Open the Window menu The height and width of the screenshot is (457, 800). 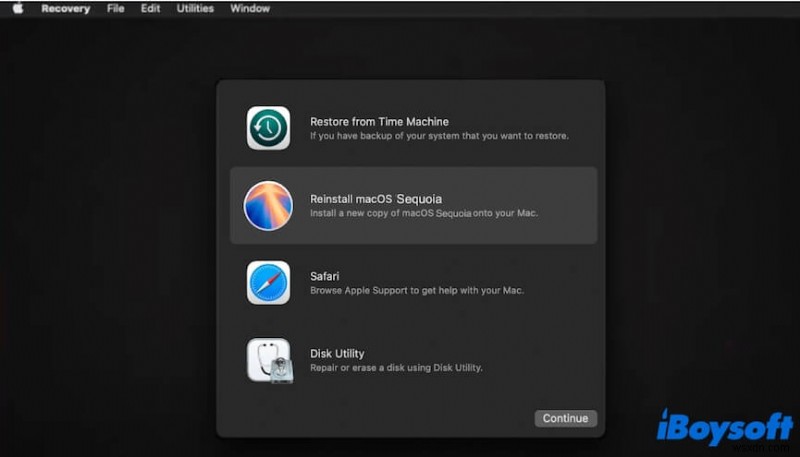(250, 8)
